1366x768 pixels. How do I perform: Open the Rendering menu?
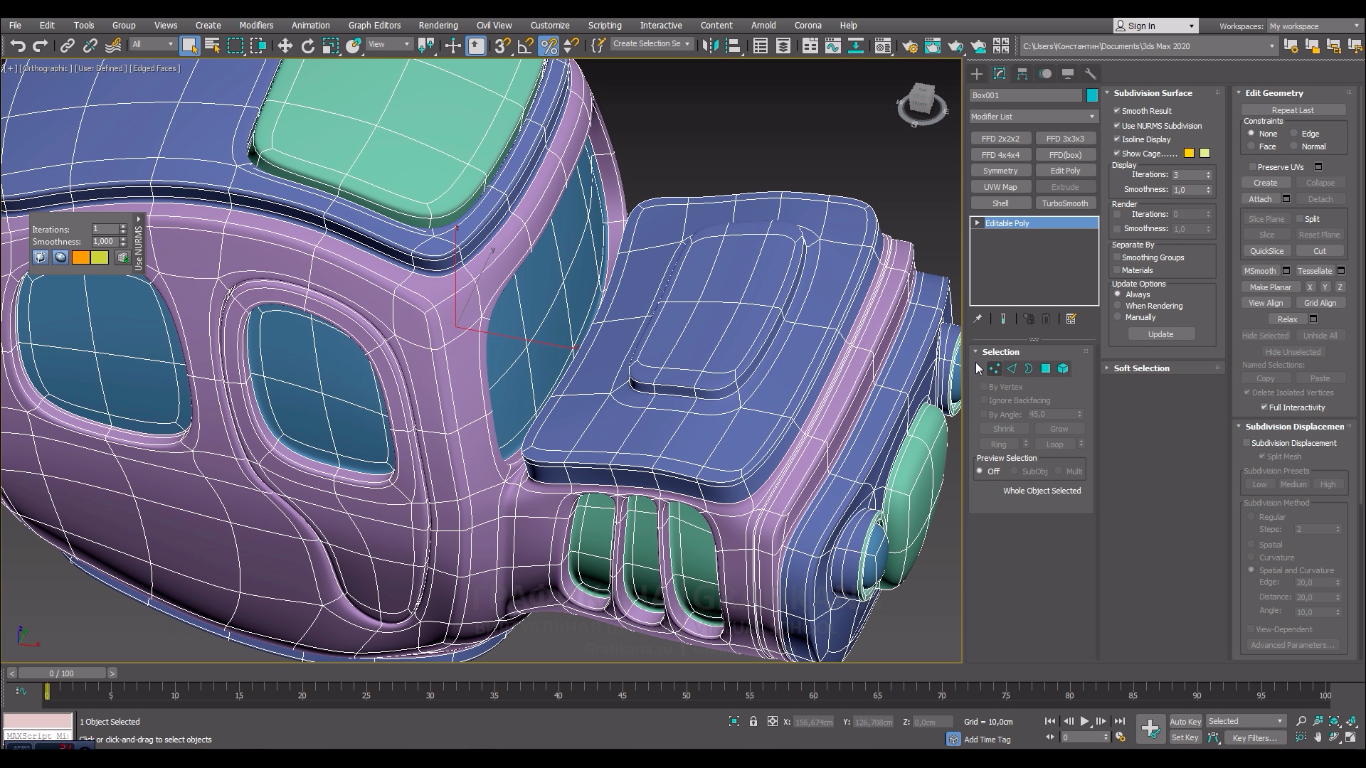point(438,25)
